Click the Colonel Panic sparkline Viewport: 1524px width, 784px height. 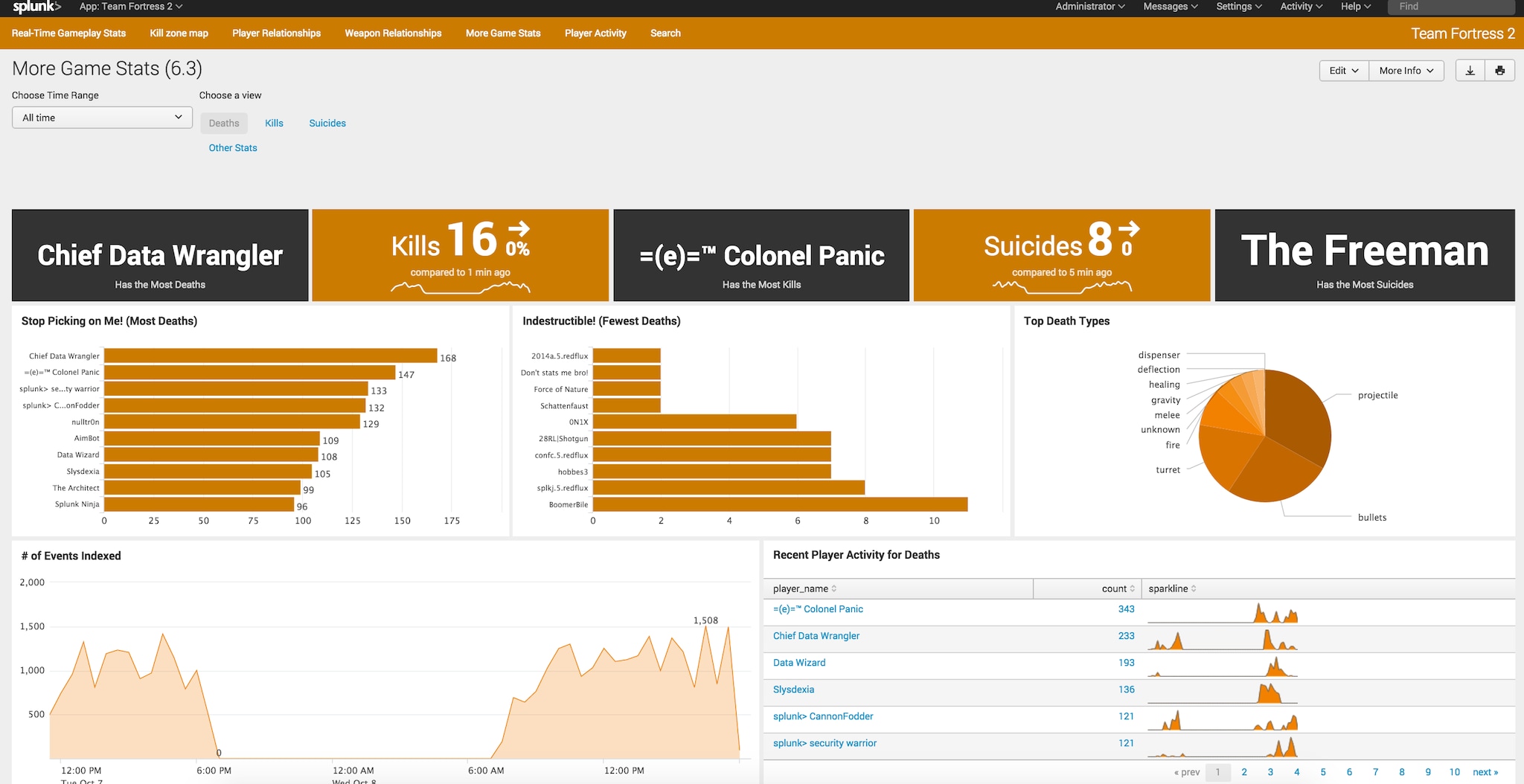click(x=1223, y=613)
